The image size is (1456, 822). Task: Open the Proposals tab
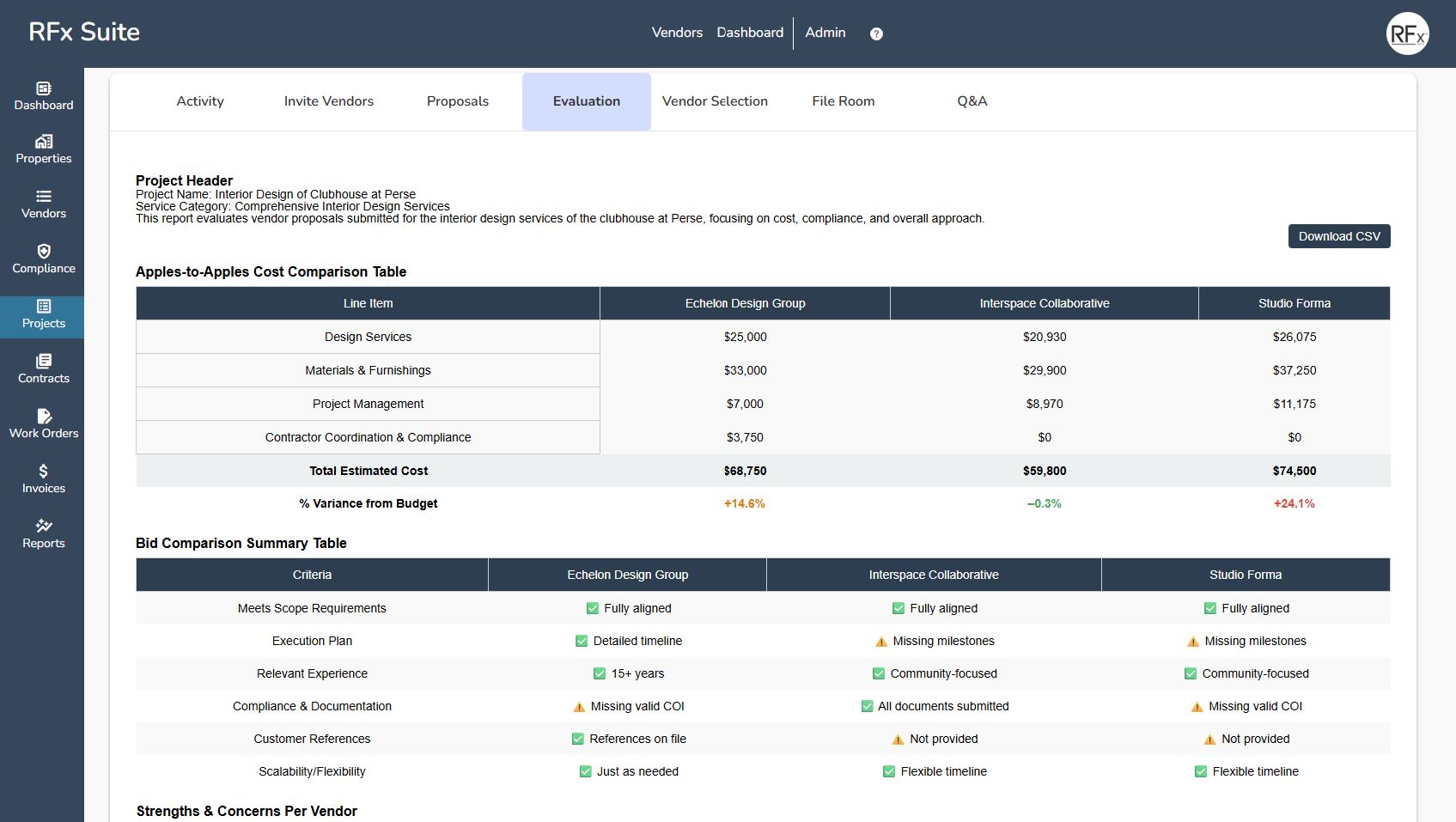(458, 101)
